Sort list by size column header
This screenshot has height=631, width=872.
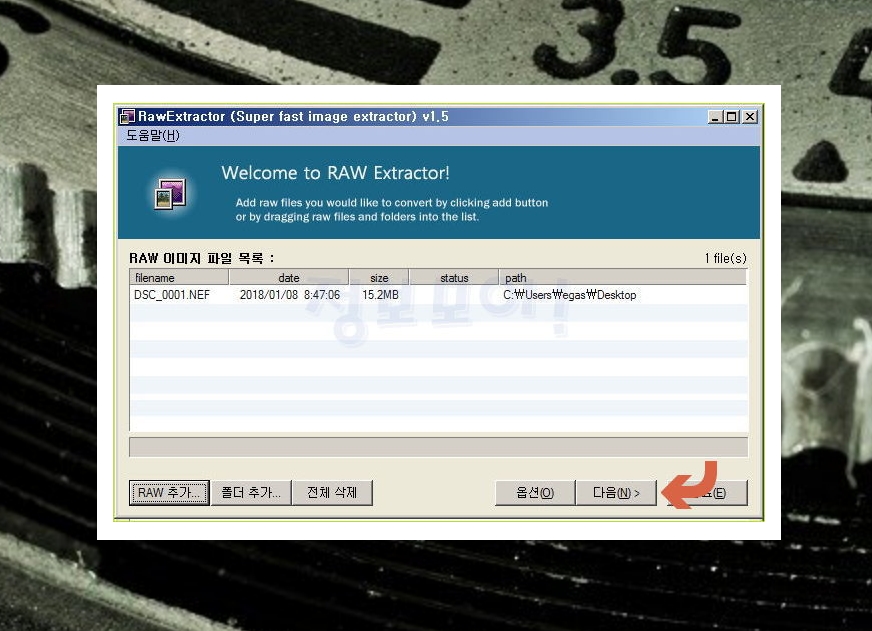pos(379,277)
